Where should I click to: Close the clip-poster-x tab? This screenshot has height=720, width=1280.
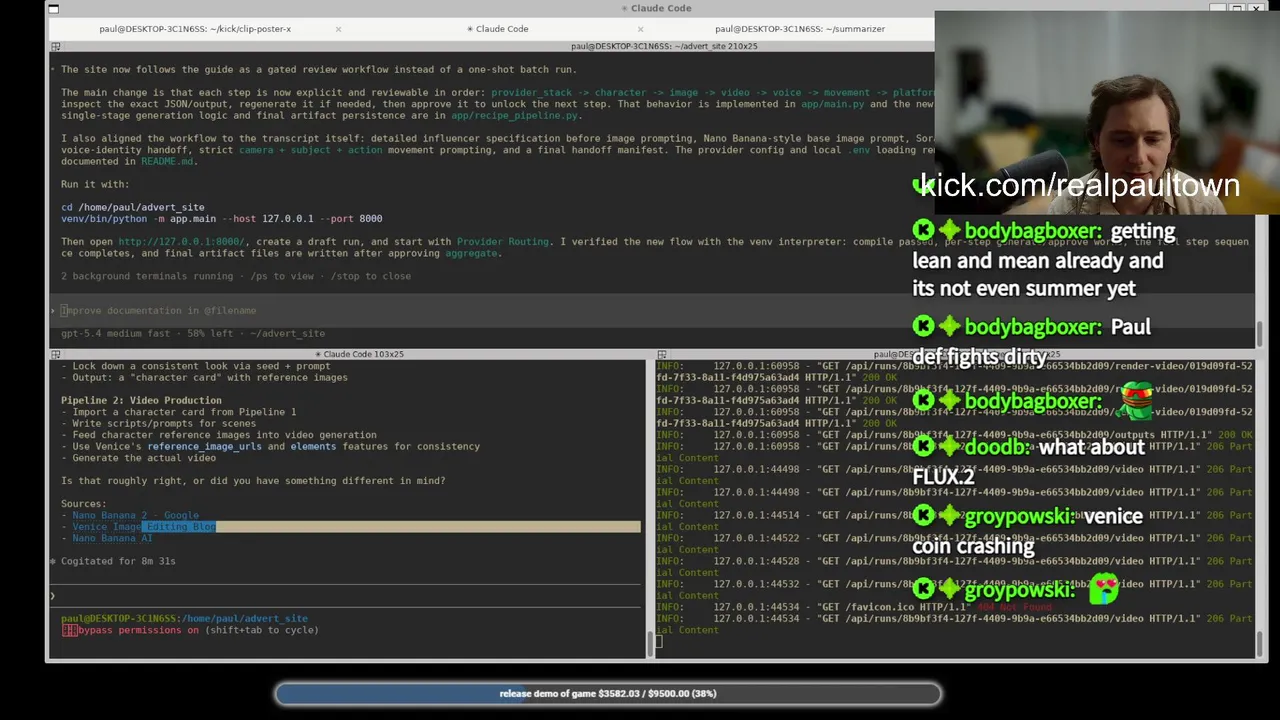pyautogui.click(x=338, y=29)
